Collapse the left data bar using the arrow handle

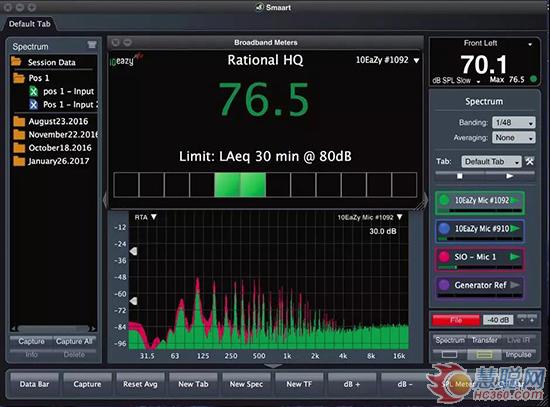click(x=105, y=200)
